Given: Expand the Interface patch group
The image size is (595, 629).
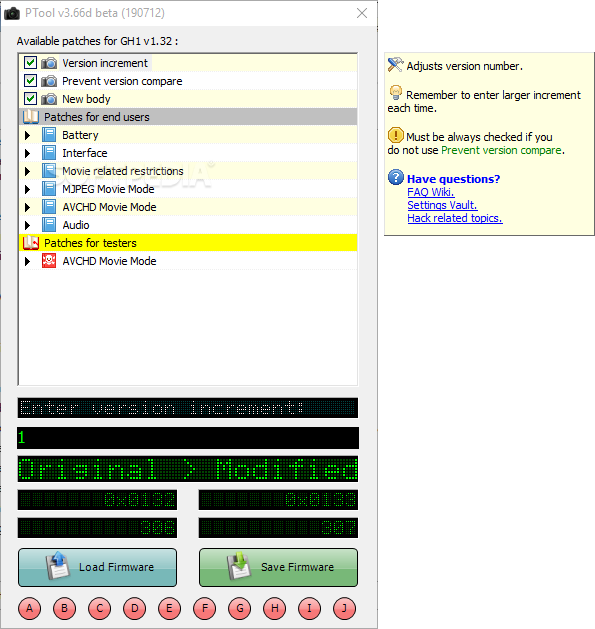Looking at the screenshot, I should coord(27,153).
